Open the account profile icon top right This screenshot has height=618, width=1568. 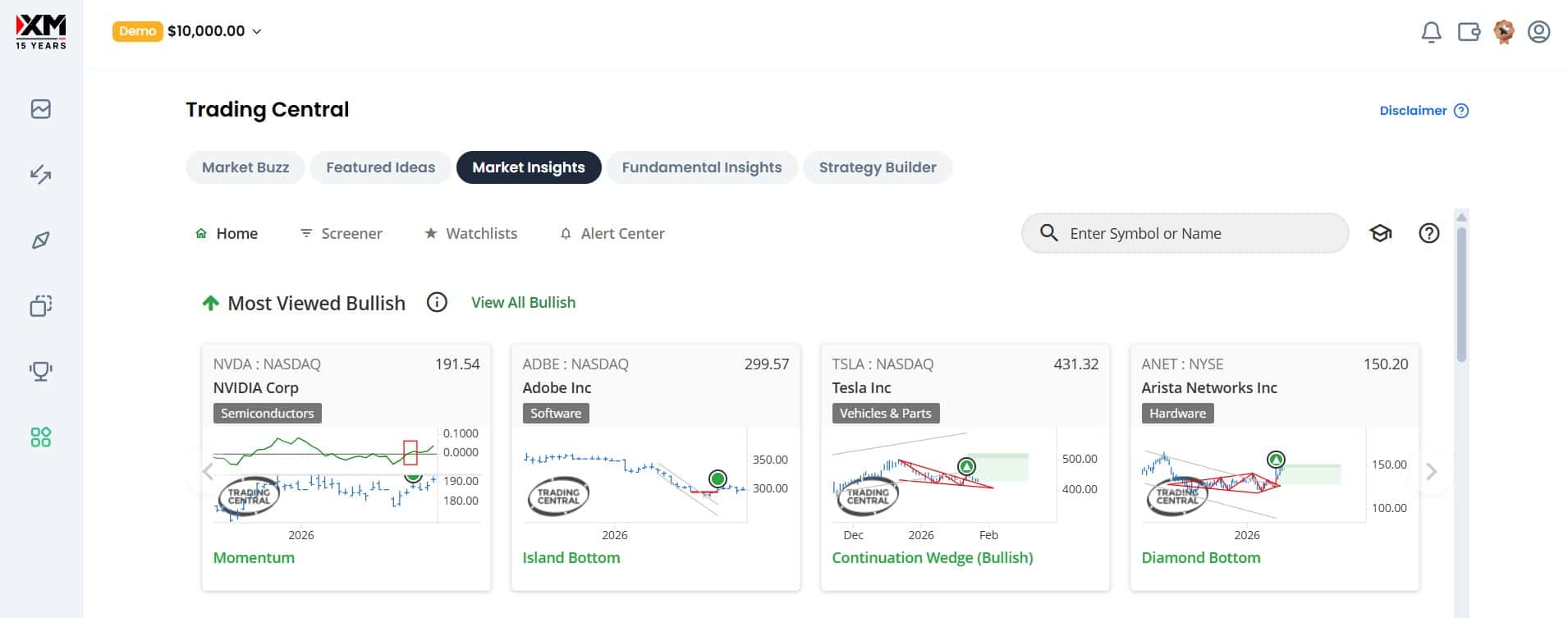coord(1538,32)
